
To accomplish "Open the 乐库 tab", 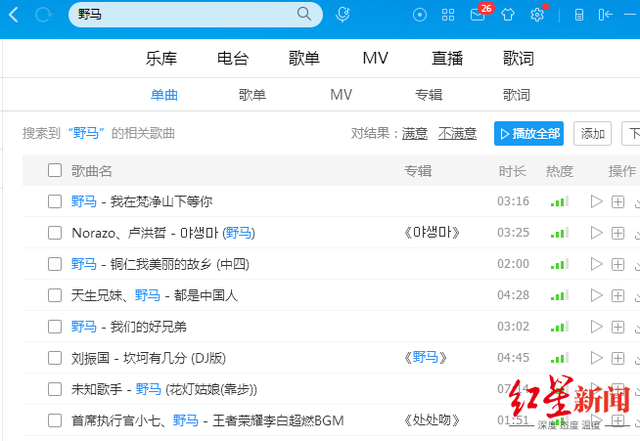I will click(161, 58).
